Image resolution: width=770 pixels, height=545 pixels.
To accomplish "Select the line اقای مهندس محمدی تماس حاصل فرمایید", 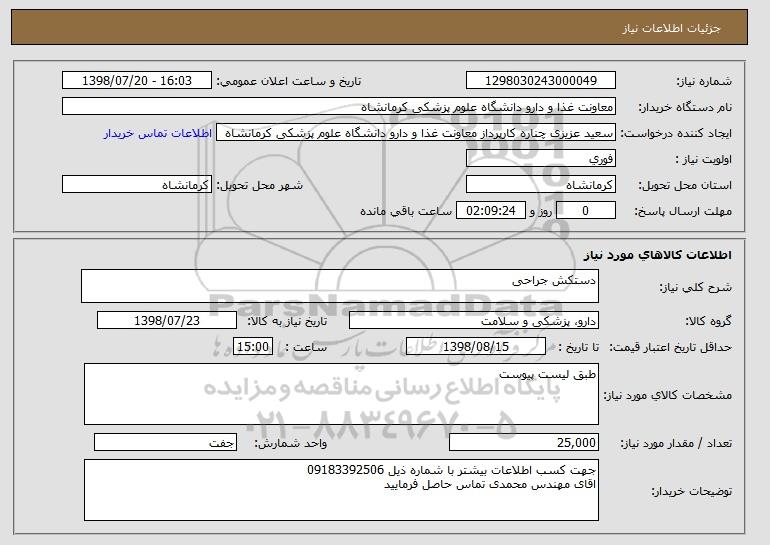I will (x=490, y=484).
